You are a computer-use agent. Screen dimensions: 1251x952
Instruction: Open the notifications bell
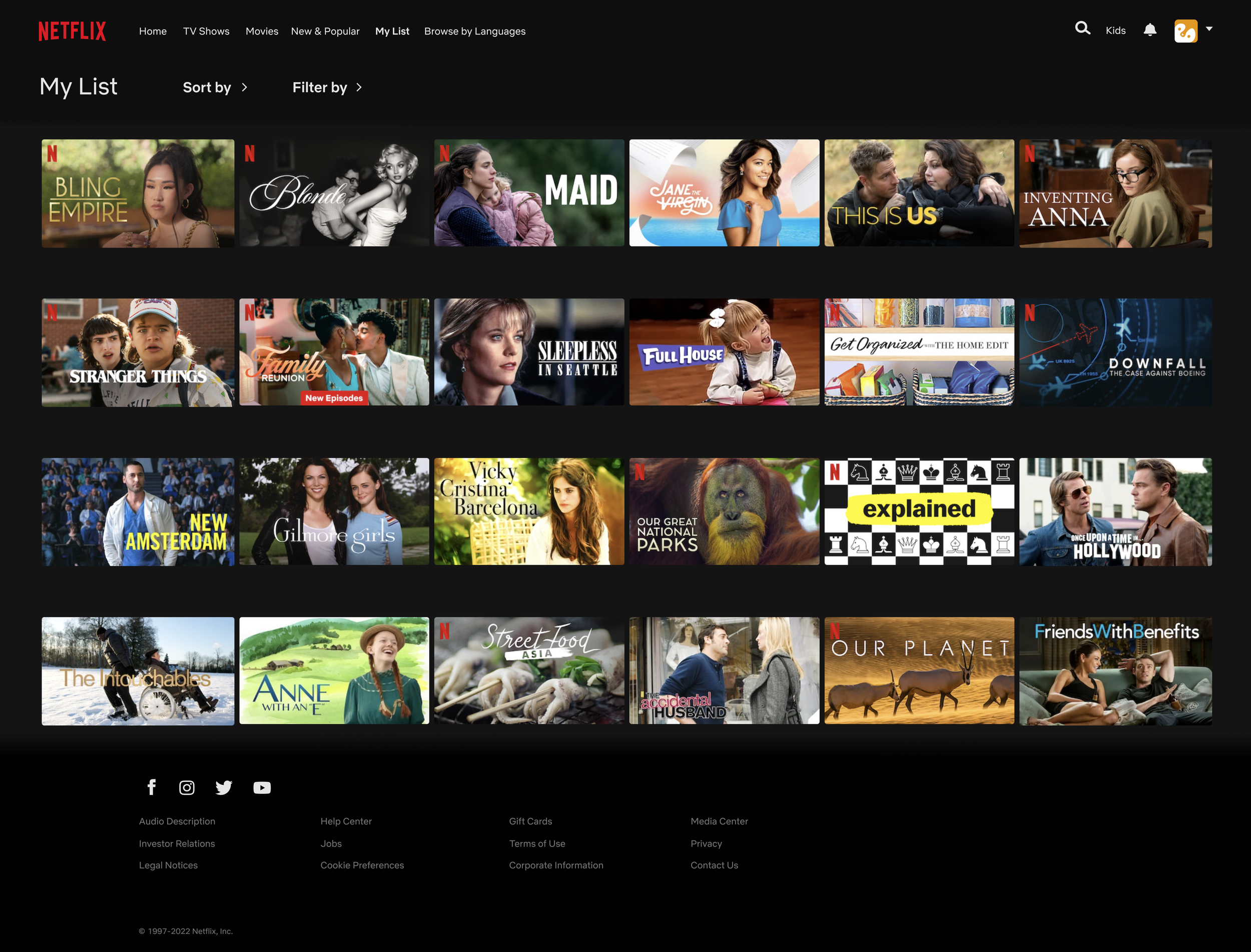pyautogui.click(x=1149, y=30)
